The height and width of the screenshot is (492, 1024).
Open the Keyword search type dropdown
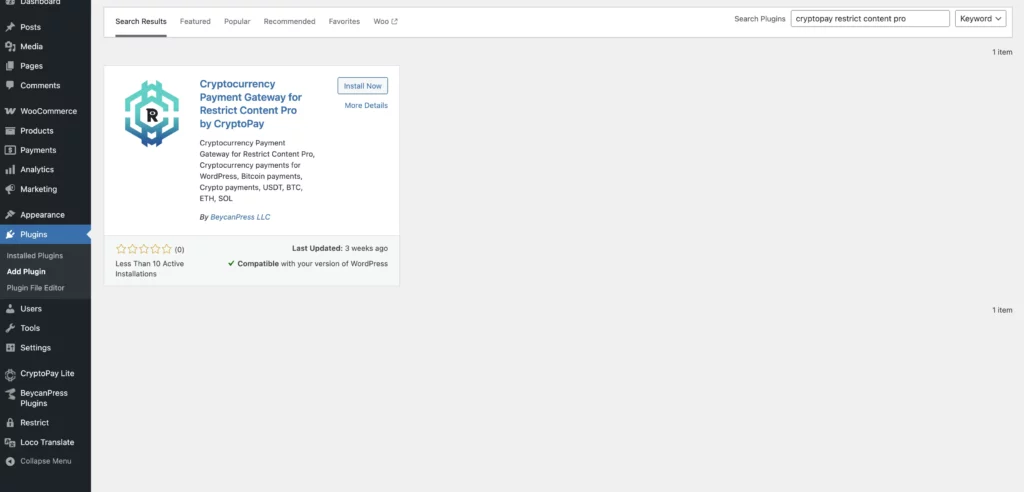tap(980, 19)
